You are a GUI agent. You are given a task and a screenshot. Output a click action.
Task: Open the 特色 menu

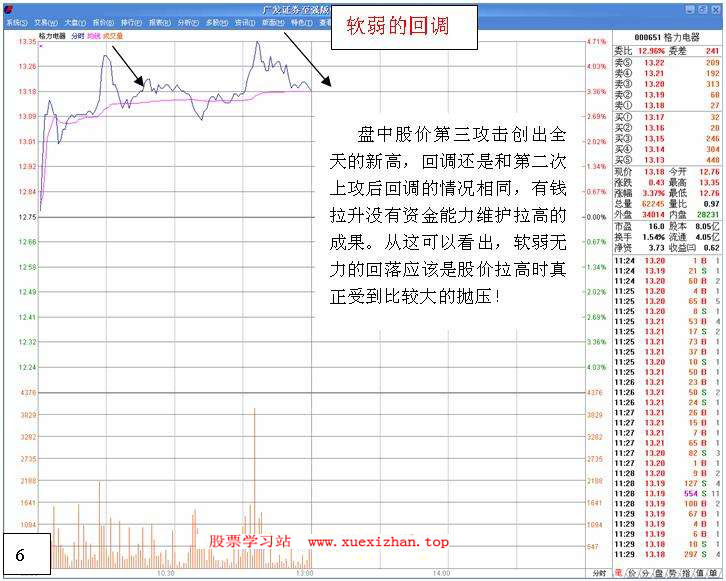(x=301, y=21)
